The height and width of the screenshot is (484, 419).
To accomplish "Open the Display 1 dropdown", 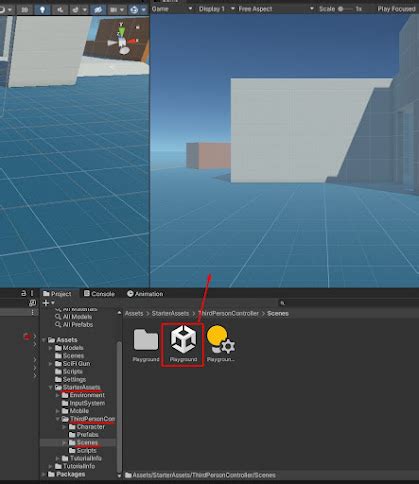I will 217,9.
